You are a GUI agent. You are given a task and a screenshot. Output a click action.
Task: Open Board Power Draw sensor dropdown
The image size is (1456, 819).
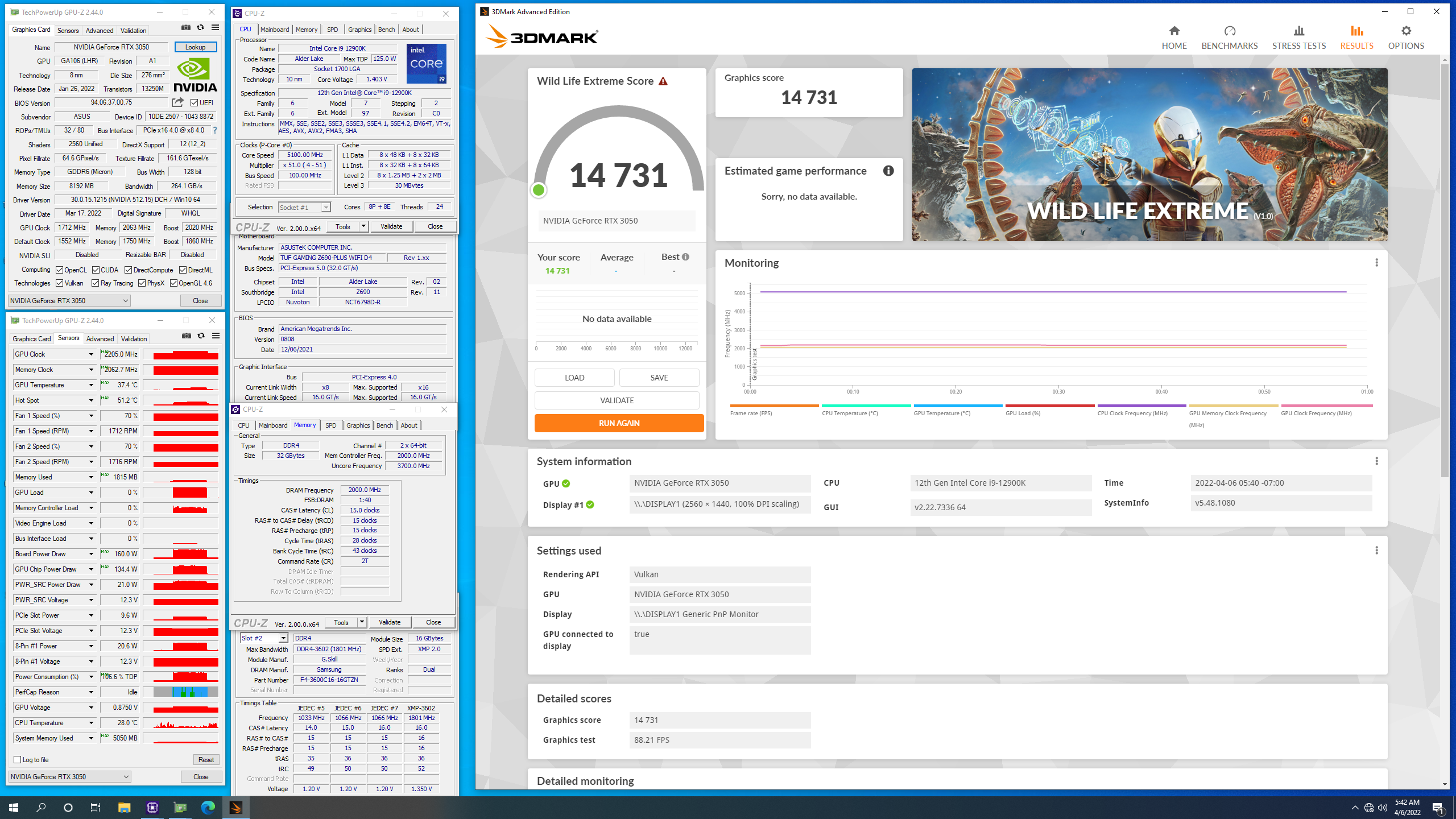(x=91, y=554)
